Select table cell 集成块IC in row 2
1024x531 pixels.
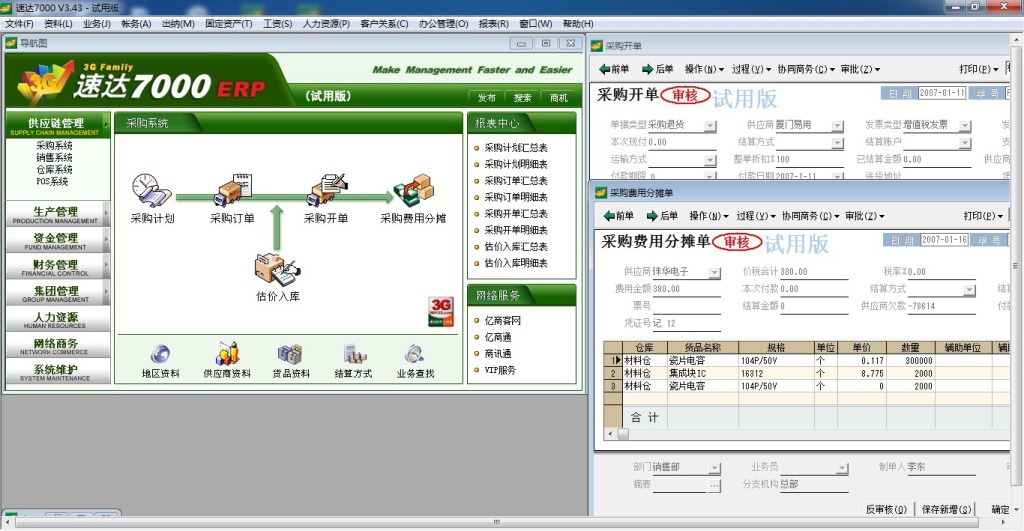[x=702, y=374]
